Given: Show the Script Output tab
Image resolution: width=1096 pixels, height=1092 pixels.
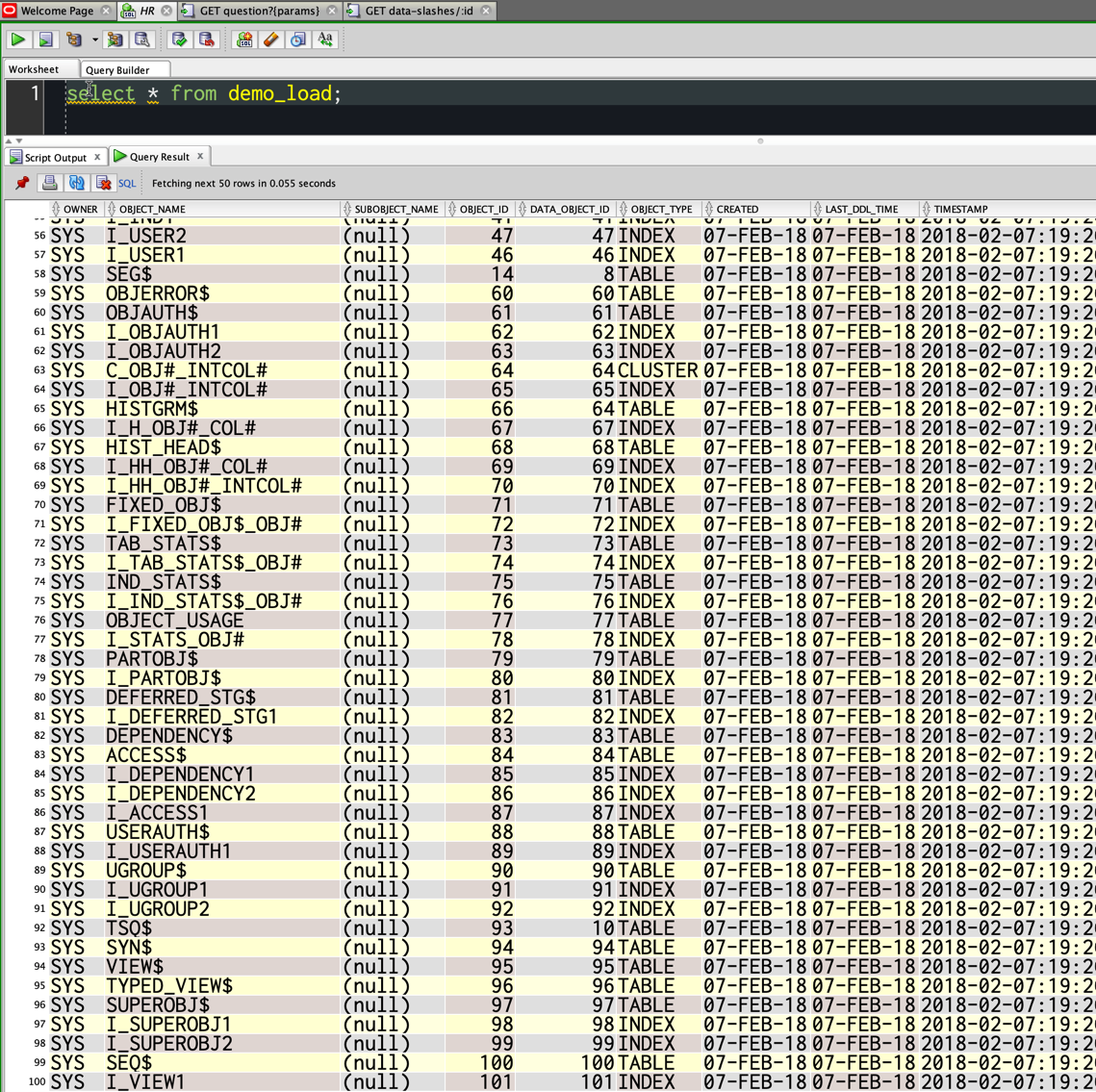Looking at the screenshot, I should pyautogui.click(x=55, y=157).
